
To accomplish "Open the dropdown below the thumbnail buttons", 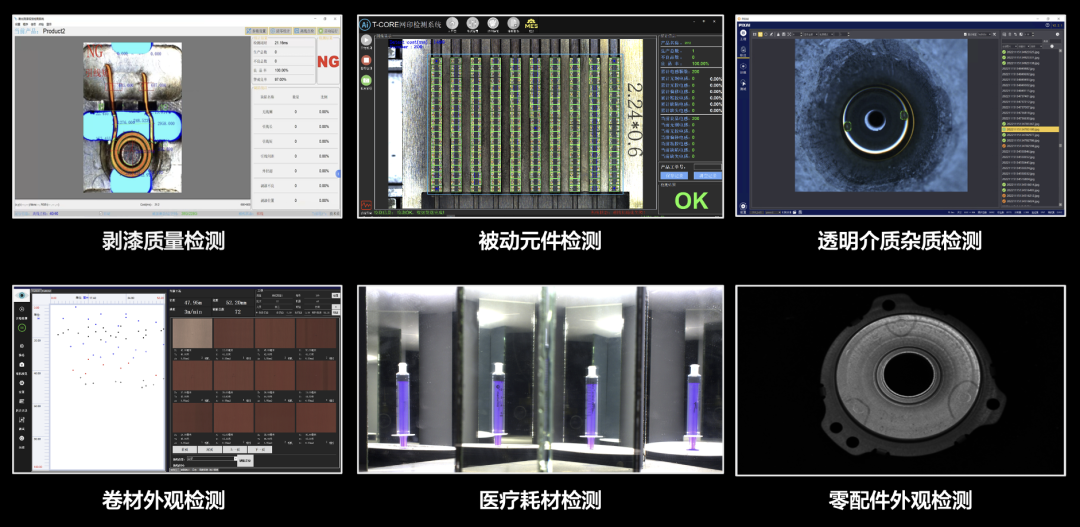I will pos(212,459).
